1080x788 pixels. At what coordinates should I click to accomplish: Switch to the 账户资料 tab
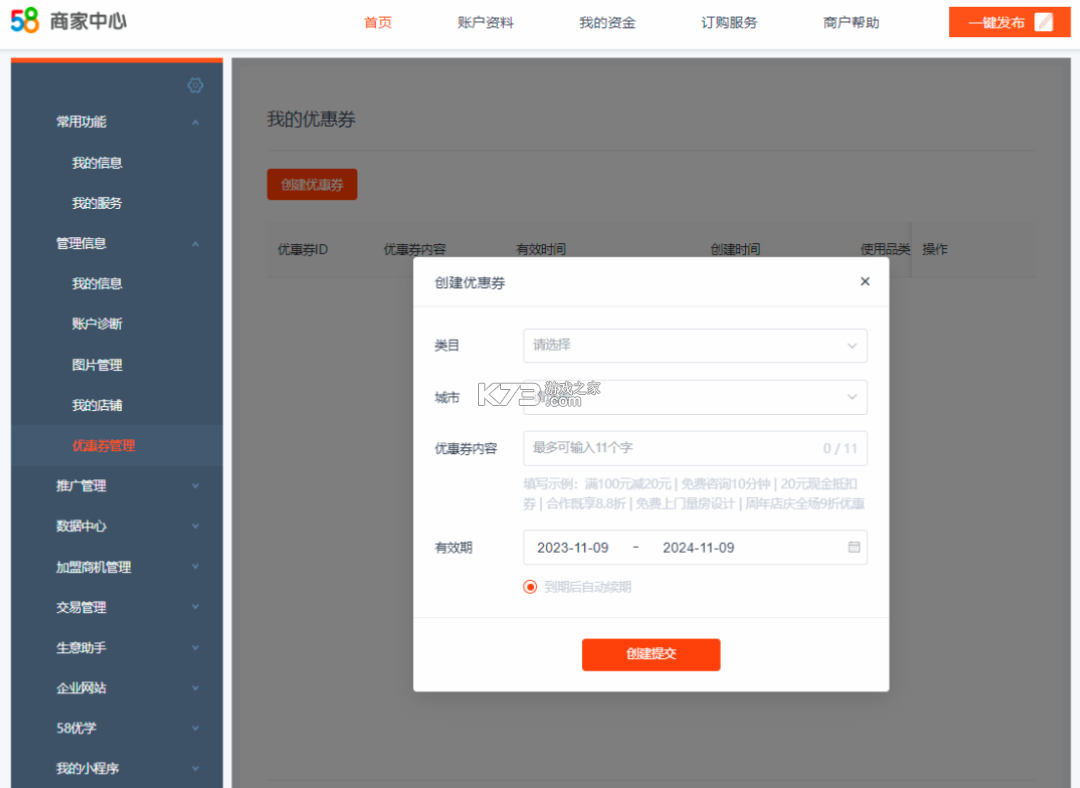pyautogui.click(x=485, y=22)
